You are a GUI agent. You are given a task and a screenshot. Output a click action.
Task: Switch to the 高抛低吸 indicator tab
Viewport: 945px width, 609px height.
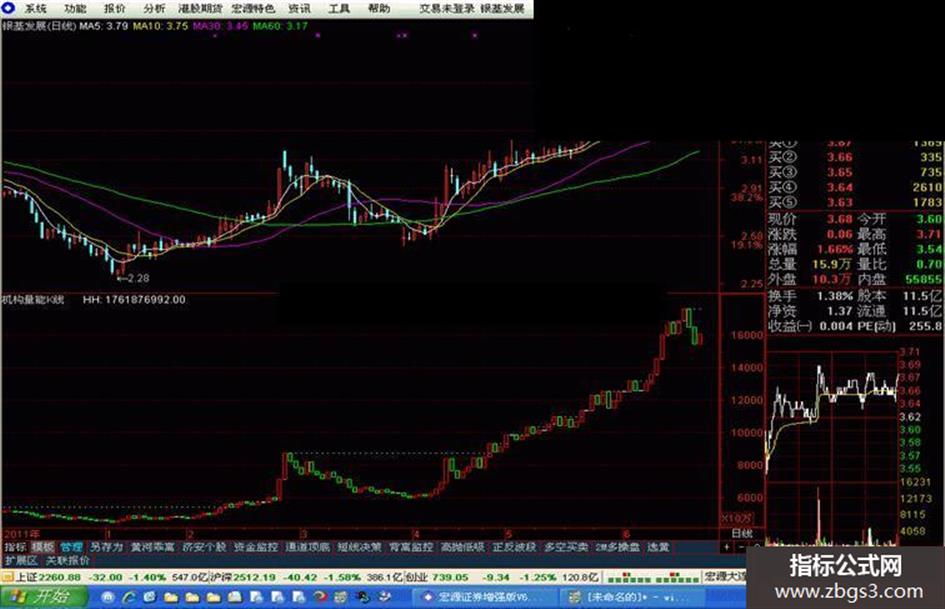click(462, 547)
